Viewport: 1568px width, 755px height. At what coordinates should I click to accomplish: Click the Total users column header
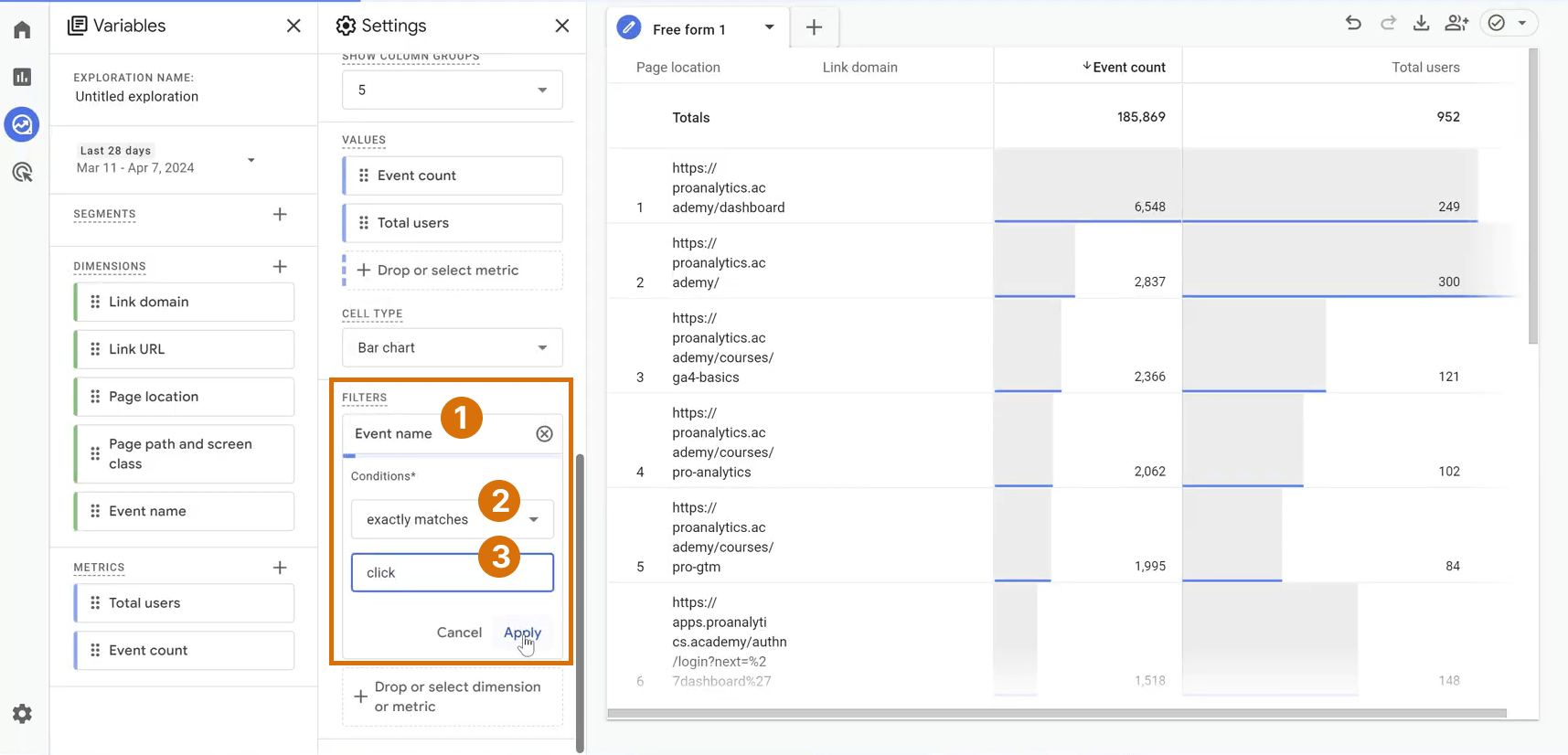1425,67
